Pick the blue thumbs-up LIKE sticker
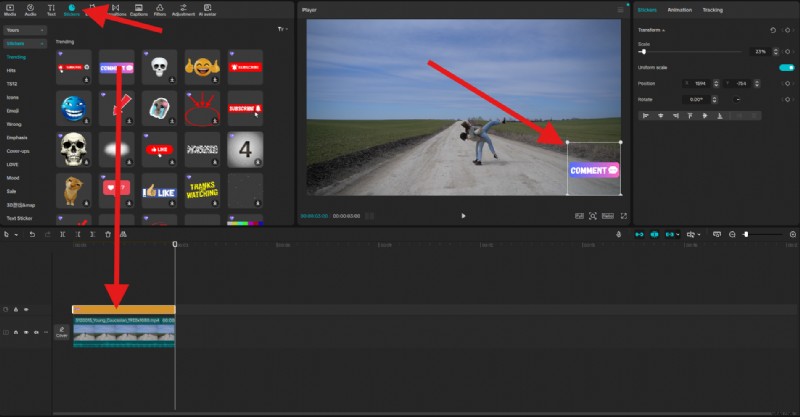 (159, 190)
